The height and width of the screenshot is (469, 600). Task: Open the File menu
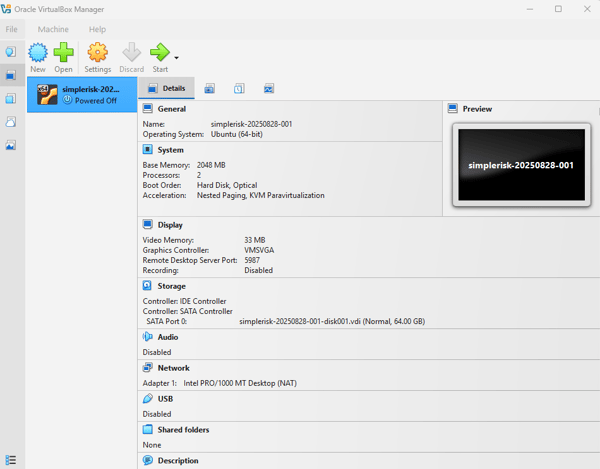pyautogui.click(x=12, y=29)
